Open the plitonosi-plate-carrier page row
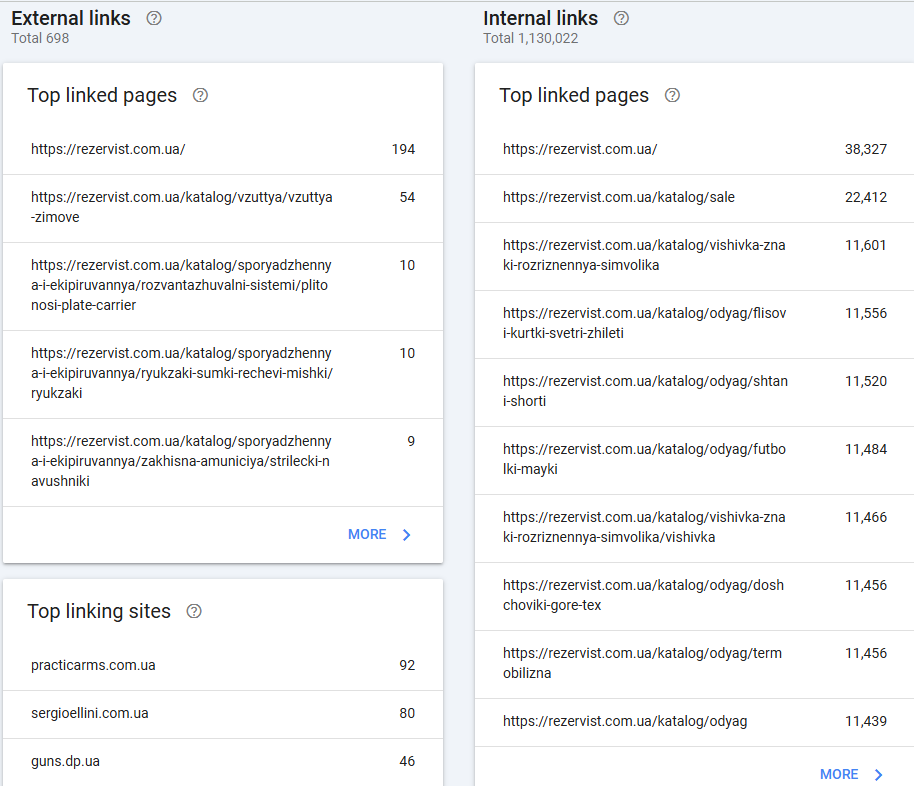The width and height of the screenshot is (914, 786). pos(222,286)
